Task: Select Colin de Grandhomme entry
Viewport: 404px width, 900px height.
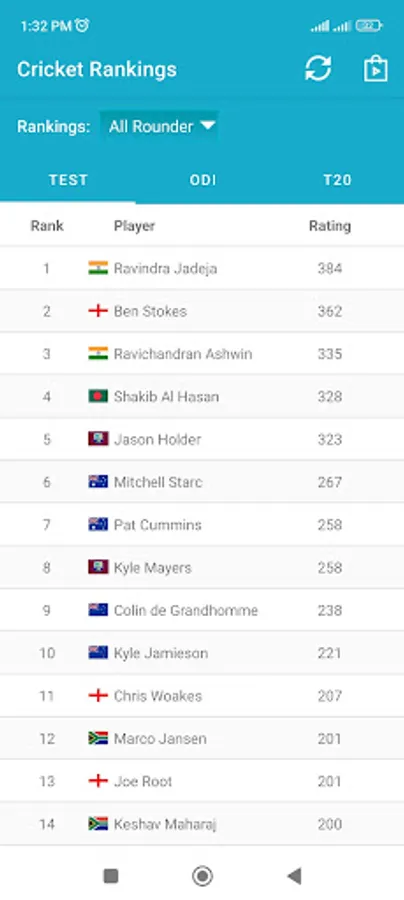Action: tap(202, 610)
